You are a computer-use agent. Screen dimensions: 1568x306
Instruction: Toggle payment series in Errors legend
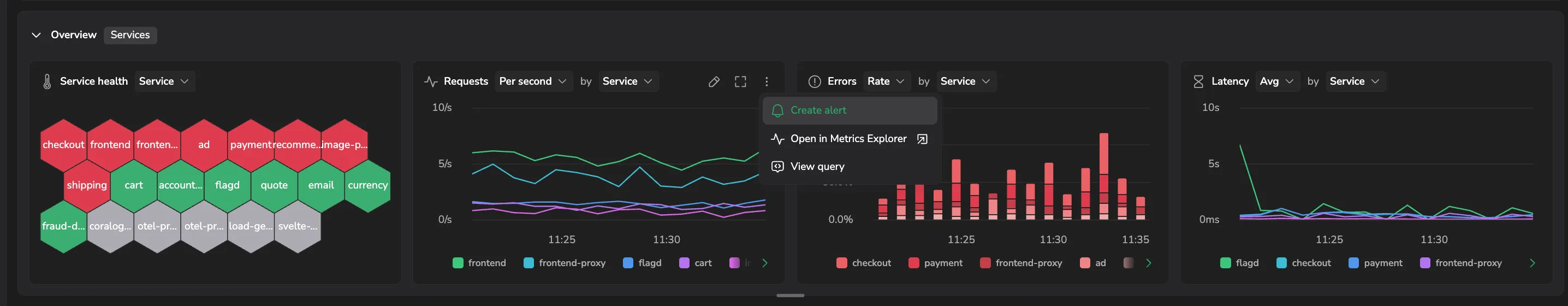pyautogui.click(x=936, y=263)
